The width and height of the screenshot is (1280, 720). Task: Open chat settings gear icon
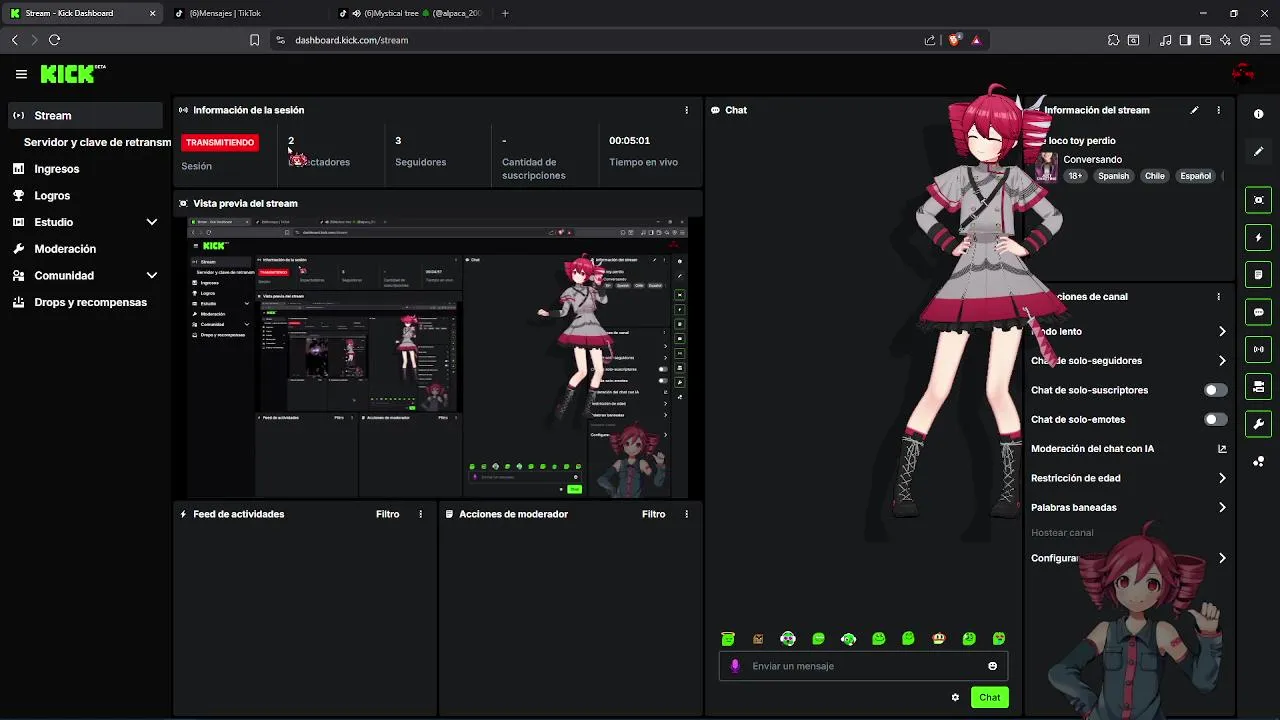point(955,697)
